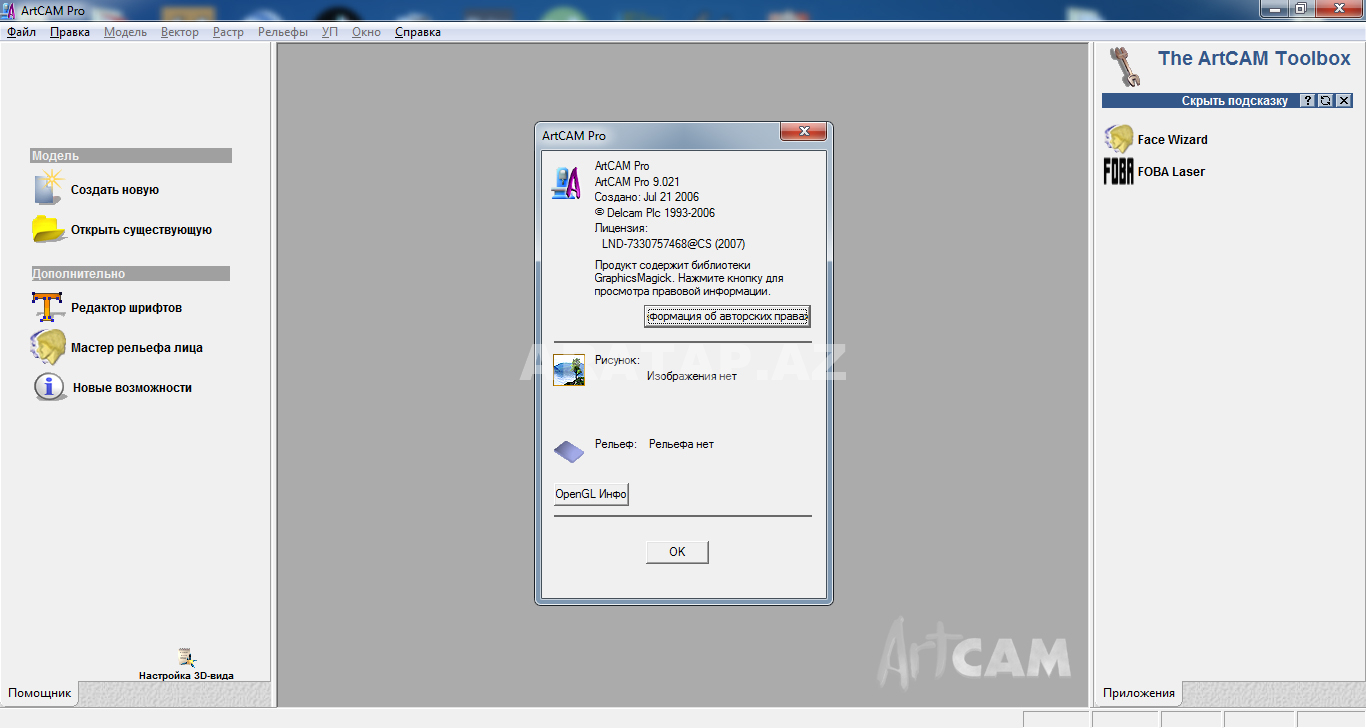Click the ArtCAM Toolbox wrench icon

coord(1126,67)
